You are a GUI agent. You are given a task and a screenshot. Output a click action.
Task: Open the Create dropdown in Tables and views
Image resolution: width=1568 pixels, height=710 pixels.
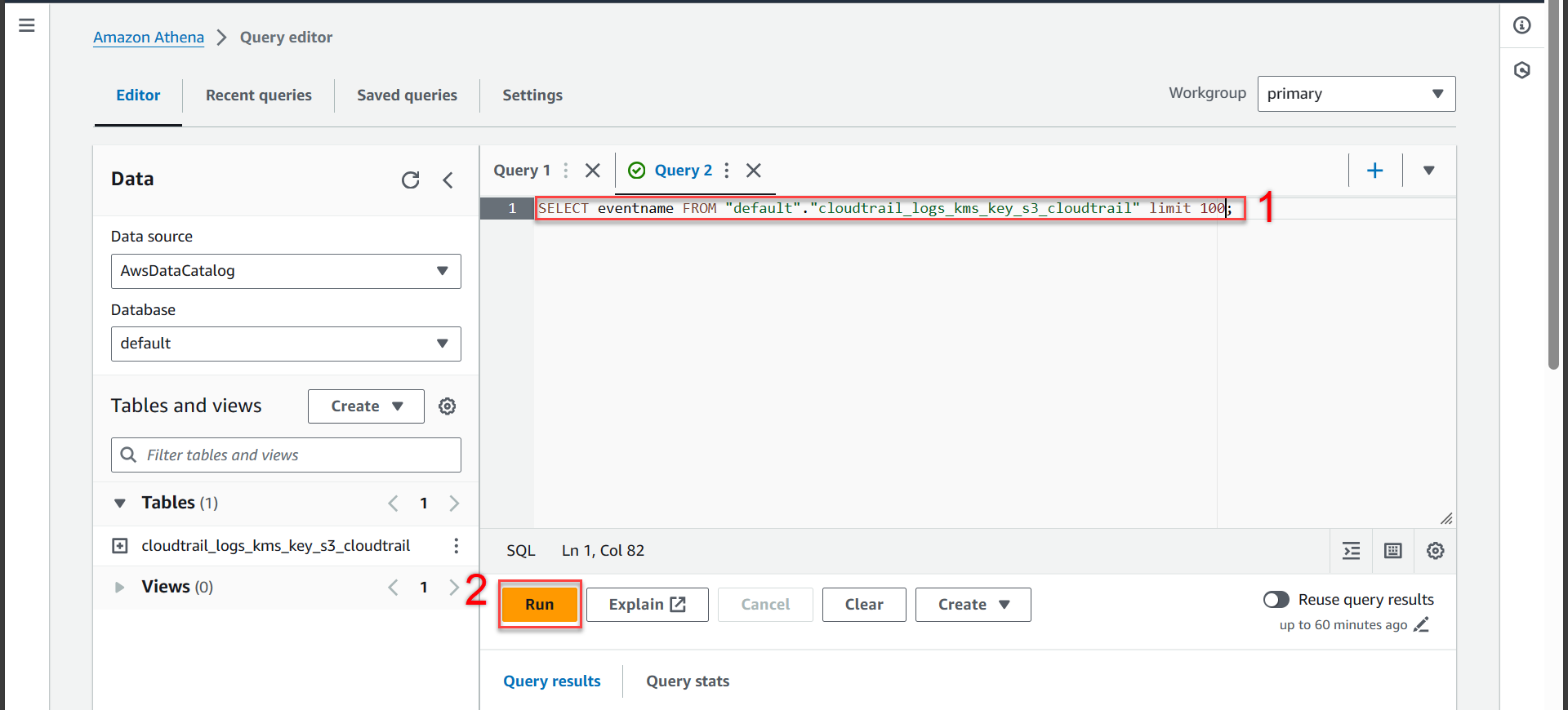(x=366, y=406)
